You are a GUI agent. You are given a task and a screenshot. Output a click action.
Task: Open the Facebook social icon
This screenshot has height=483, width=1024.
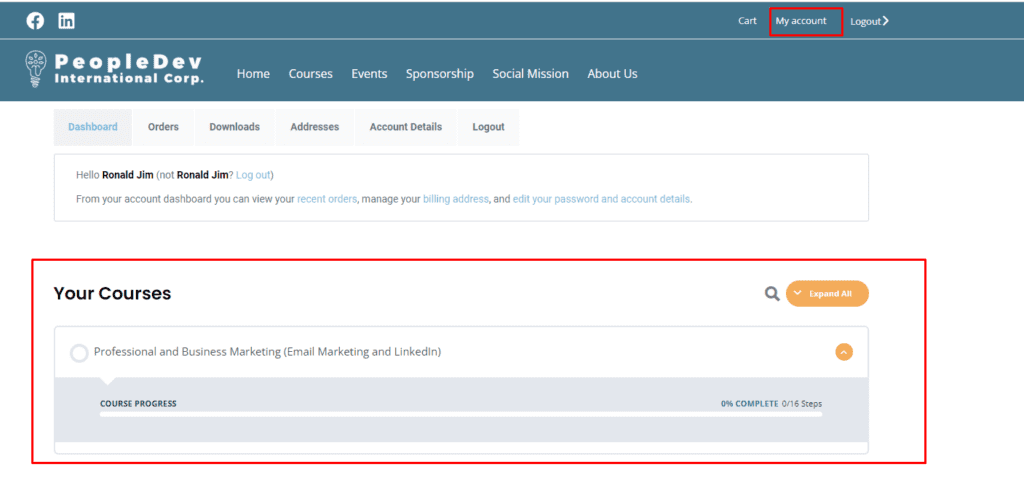35,21
